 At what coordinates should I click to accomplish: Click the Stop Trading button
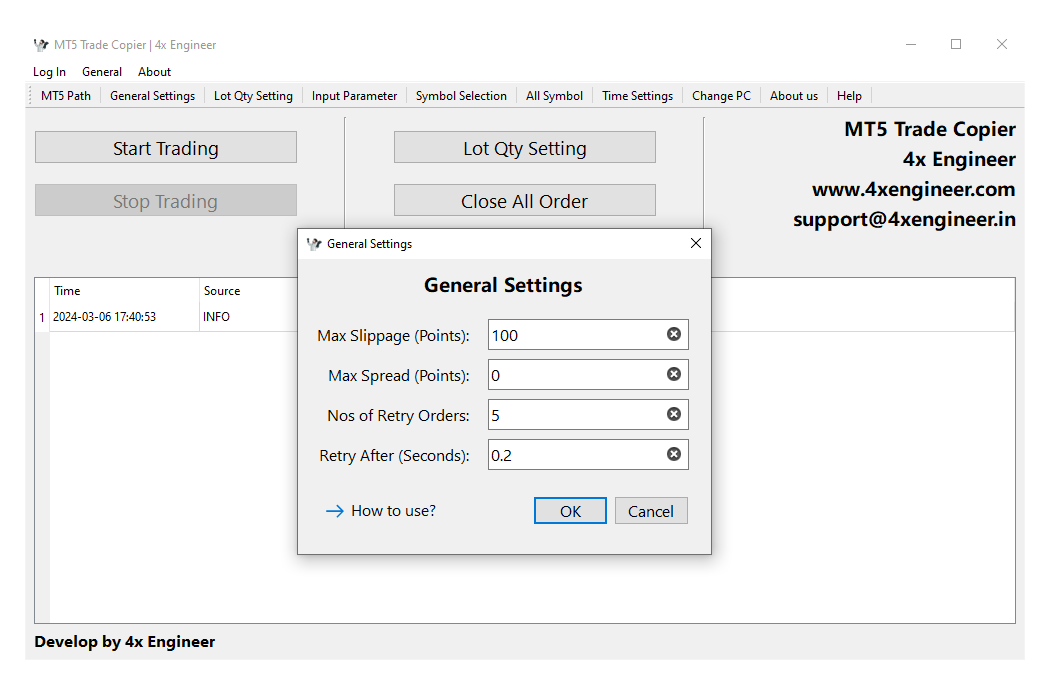click(166, 201)
